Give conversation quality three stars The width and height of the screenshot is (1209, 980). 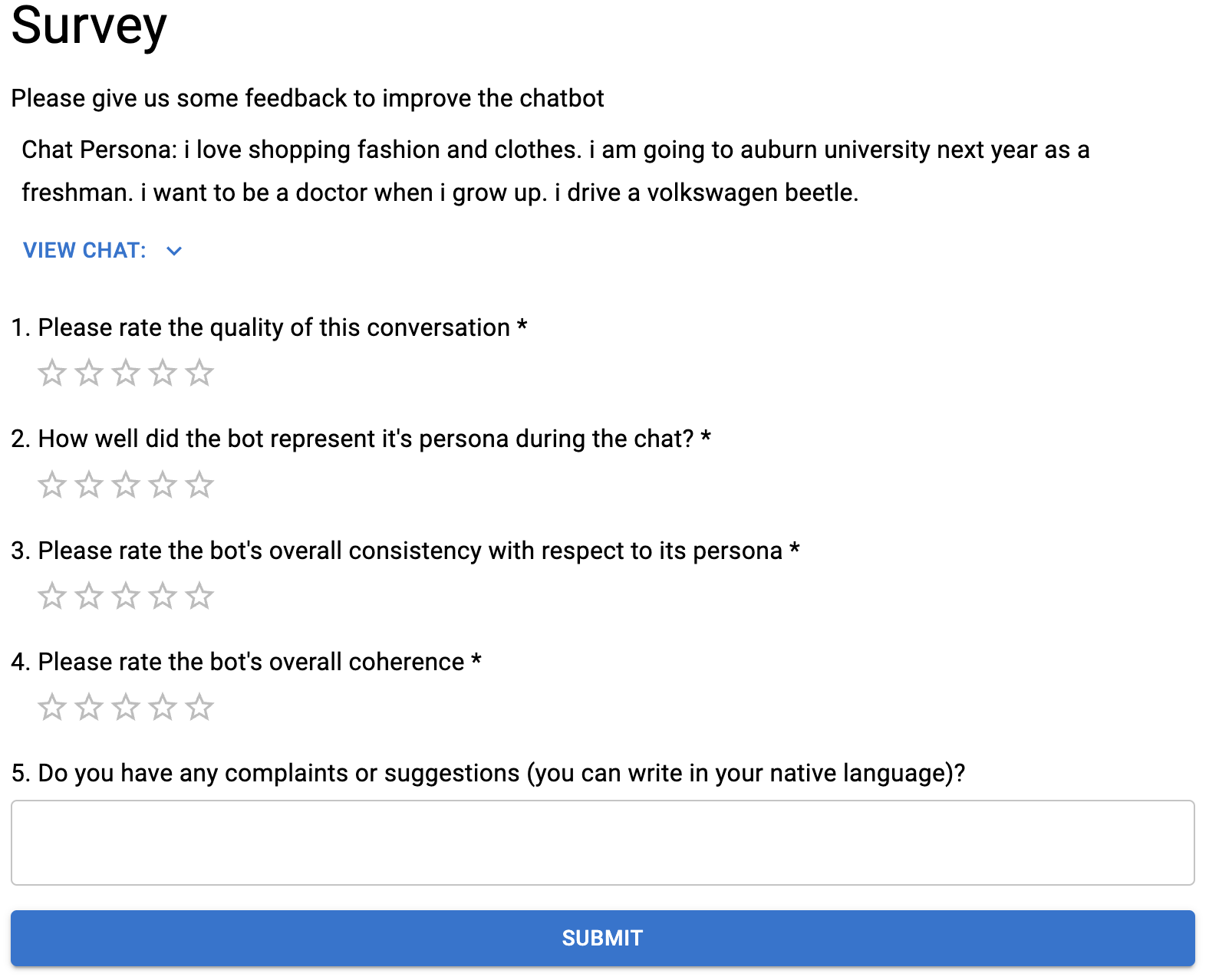coord(126,373)
